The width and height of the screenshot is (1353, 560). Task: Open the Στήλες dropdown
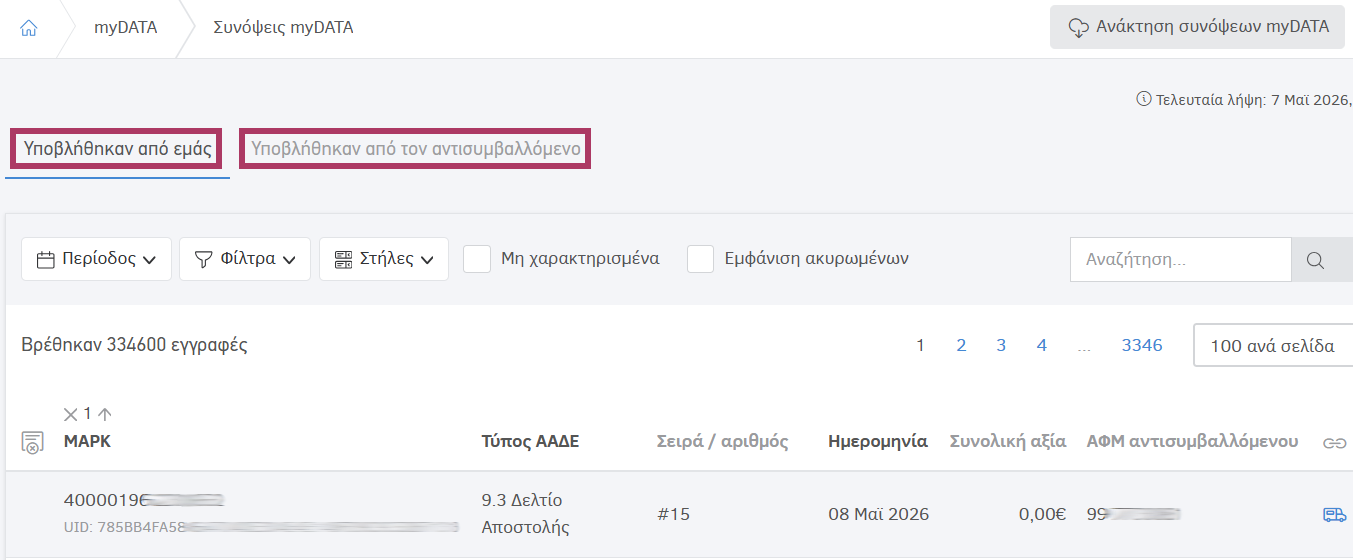pos(384,259)
